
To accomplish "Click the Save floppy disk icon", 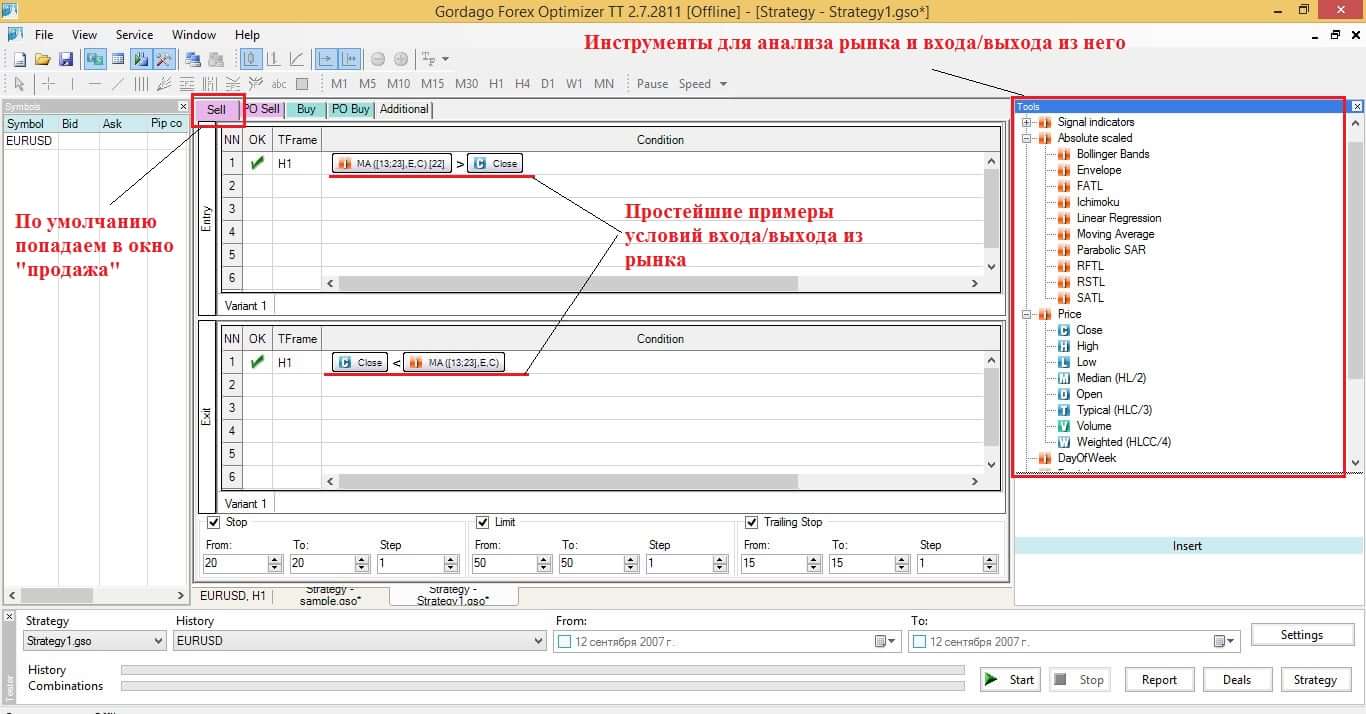I will [66, 60].
